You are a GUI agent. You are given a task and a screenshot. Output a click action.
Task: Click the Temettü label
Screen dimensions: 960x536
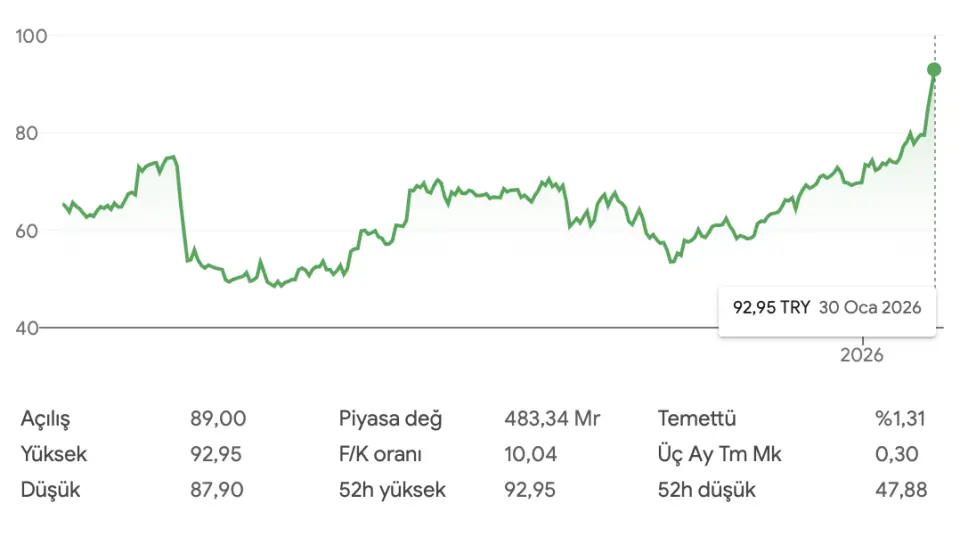coord(697,418)
